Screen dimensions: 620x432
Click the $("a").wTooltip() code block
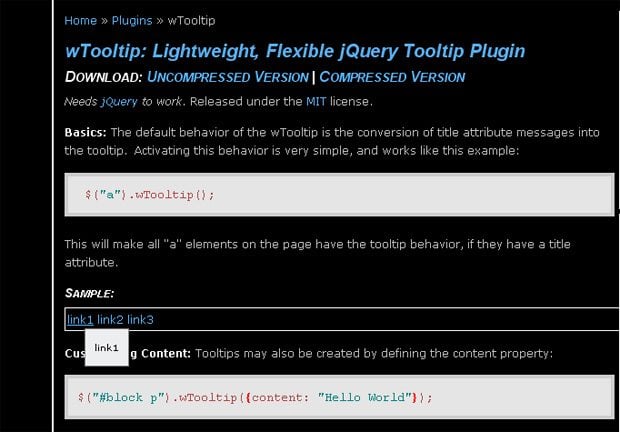coord(338,194)
